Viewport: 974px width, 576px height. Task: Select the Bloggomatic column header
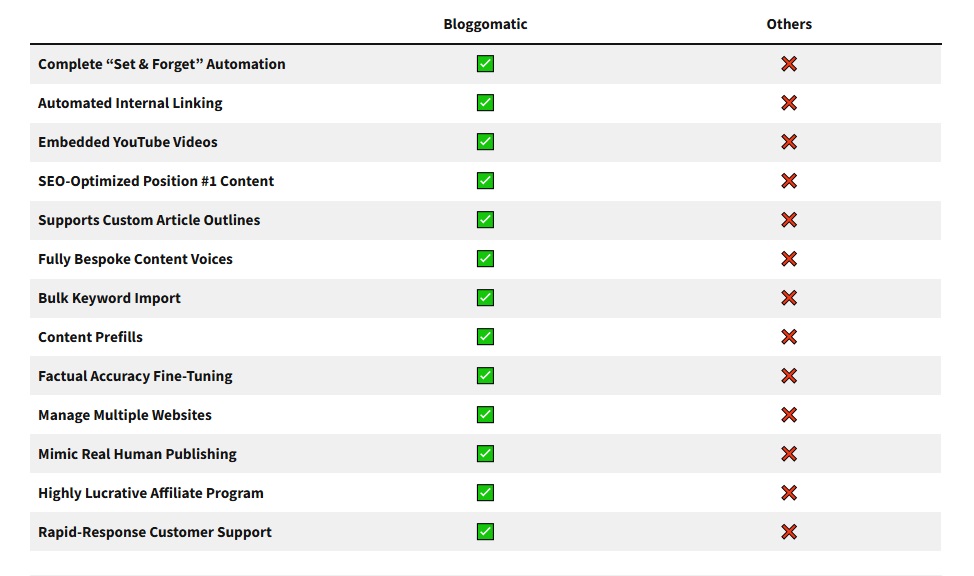tap(485, 24)
